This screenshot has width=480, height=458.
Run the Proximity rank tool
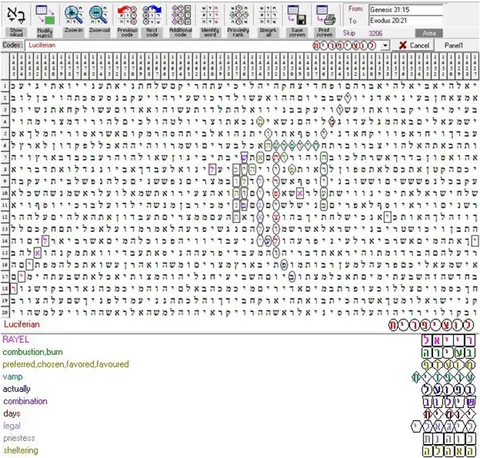tap(238, 15)
